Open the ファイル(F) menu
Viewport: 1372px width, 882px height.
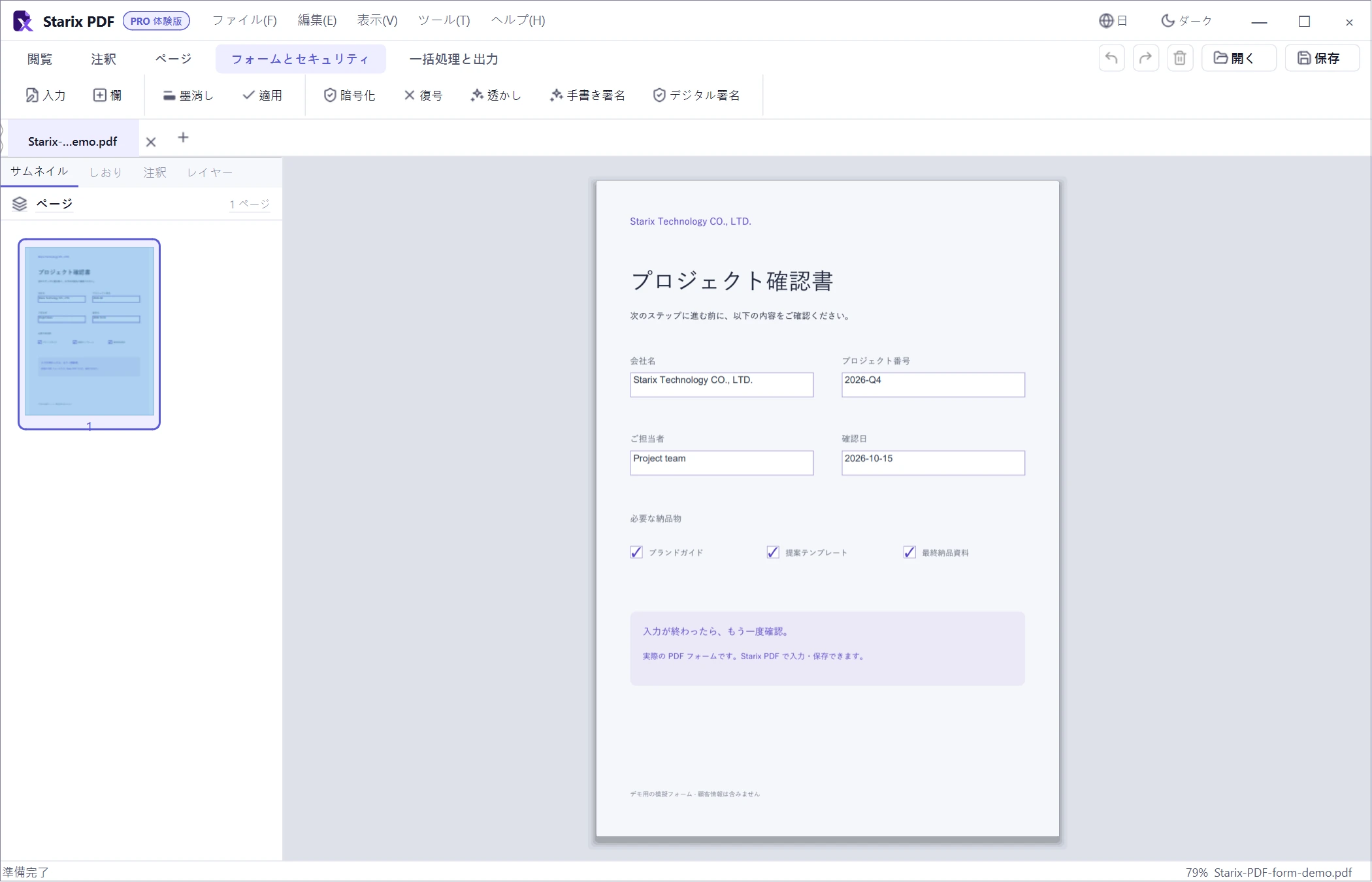tap(244, 21)
